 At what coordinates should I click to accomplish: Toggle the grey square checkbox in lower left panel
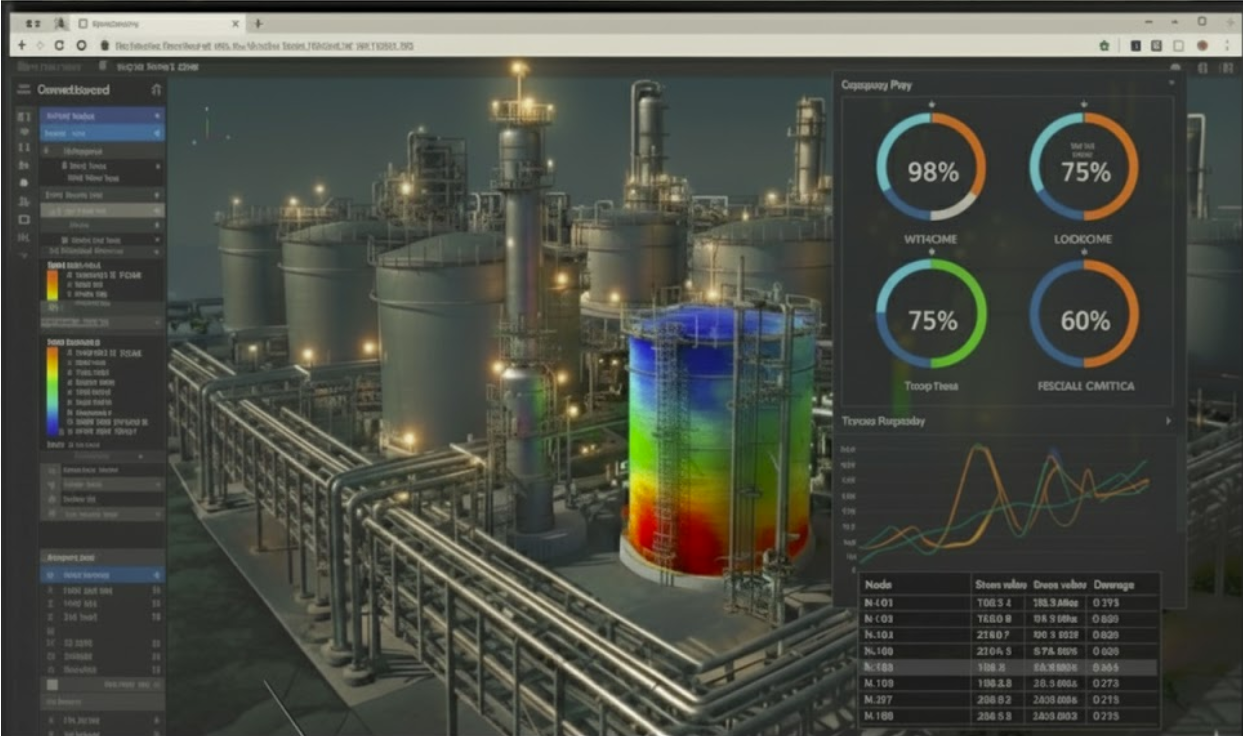[x=53, y=684]
